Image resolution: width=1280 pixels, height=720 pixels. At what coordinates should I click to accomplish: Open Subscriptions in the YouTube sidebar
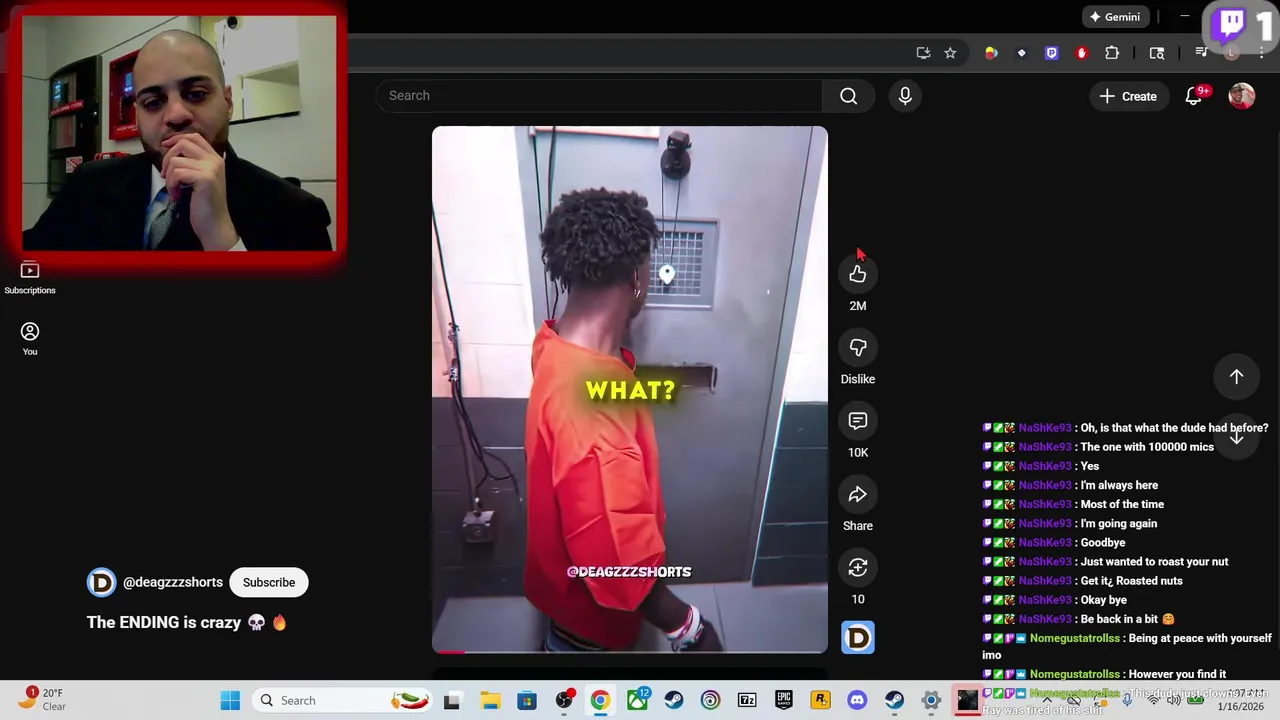(x=30, y=278)
